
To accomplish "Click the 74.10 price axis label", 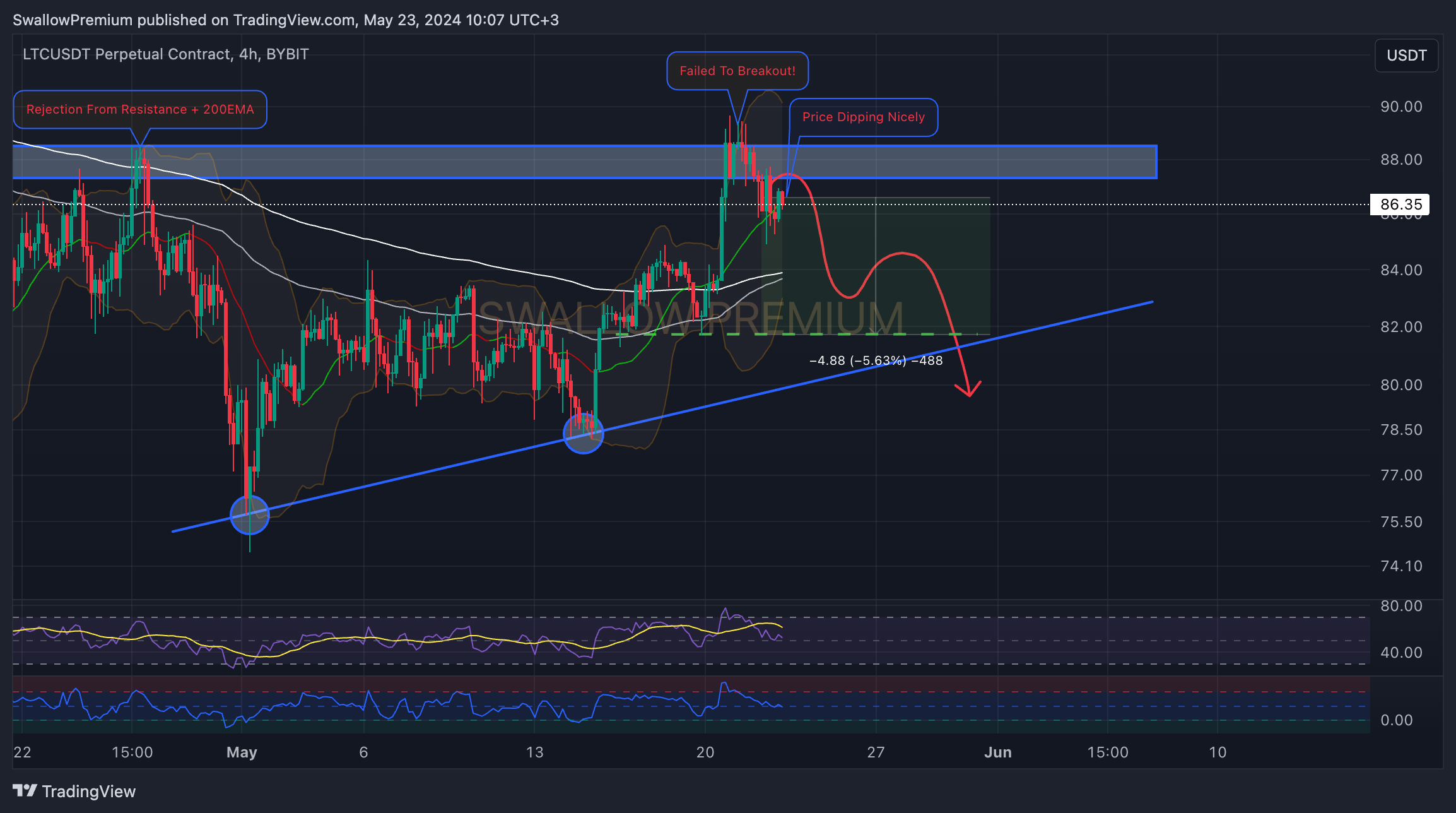I will tap(1401, 566).
